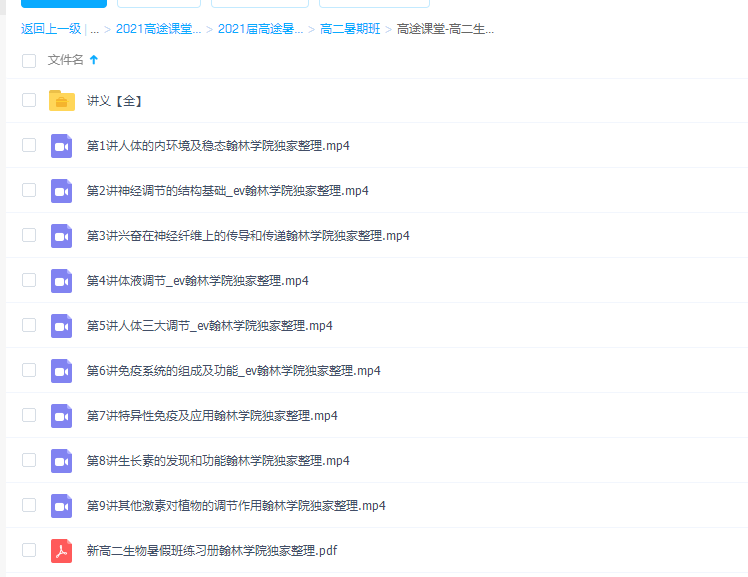Go to 高二暑期班 in breadcrumb

[350, 29]
